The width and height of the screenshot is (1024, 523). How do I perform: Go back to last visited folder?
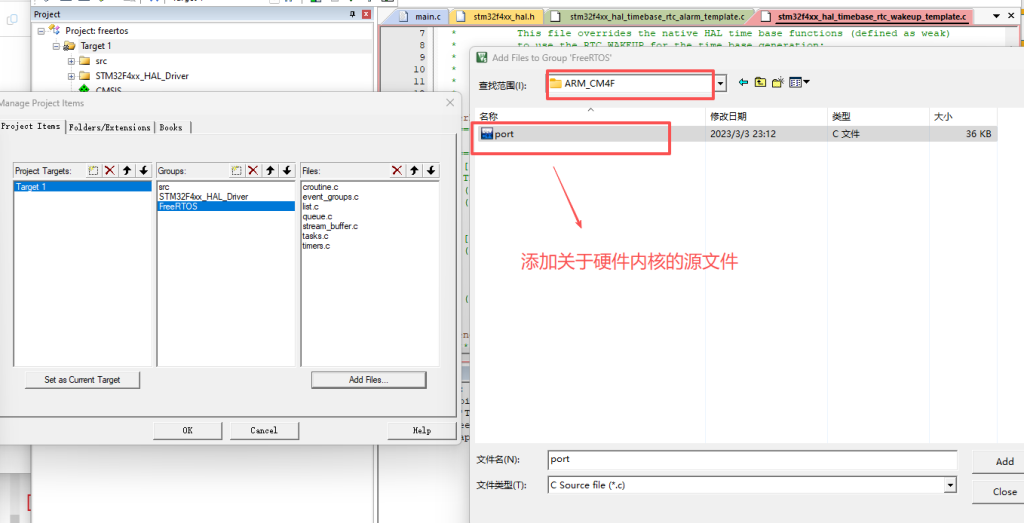(x=743, y=83)
